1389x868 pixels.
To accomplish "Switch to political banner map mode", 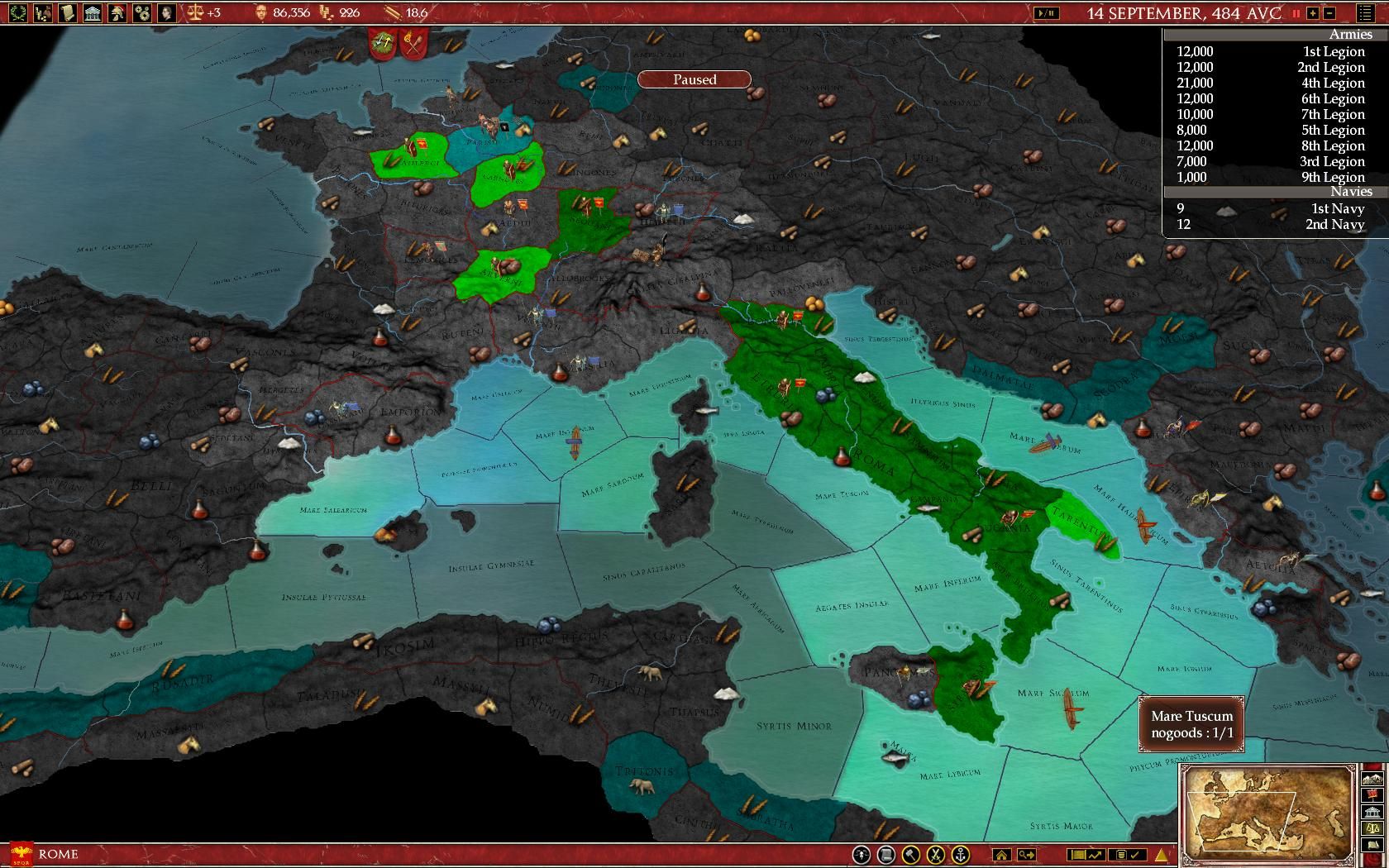I will 1372,794.
